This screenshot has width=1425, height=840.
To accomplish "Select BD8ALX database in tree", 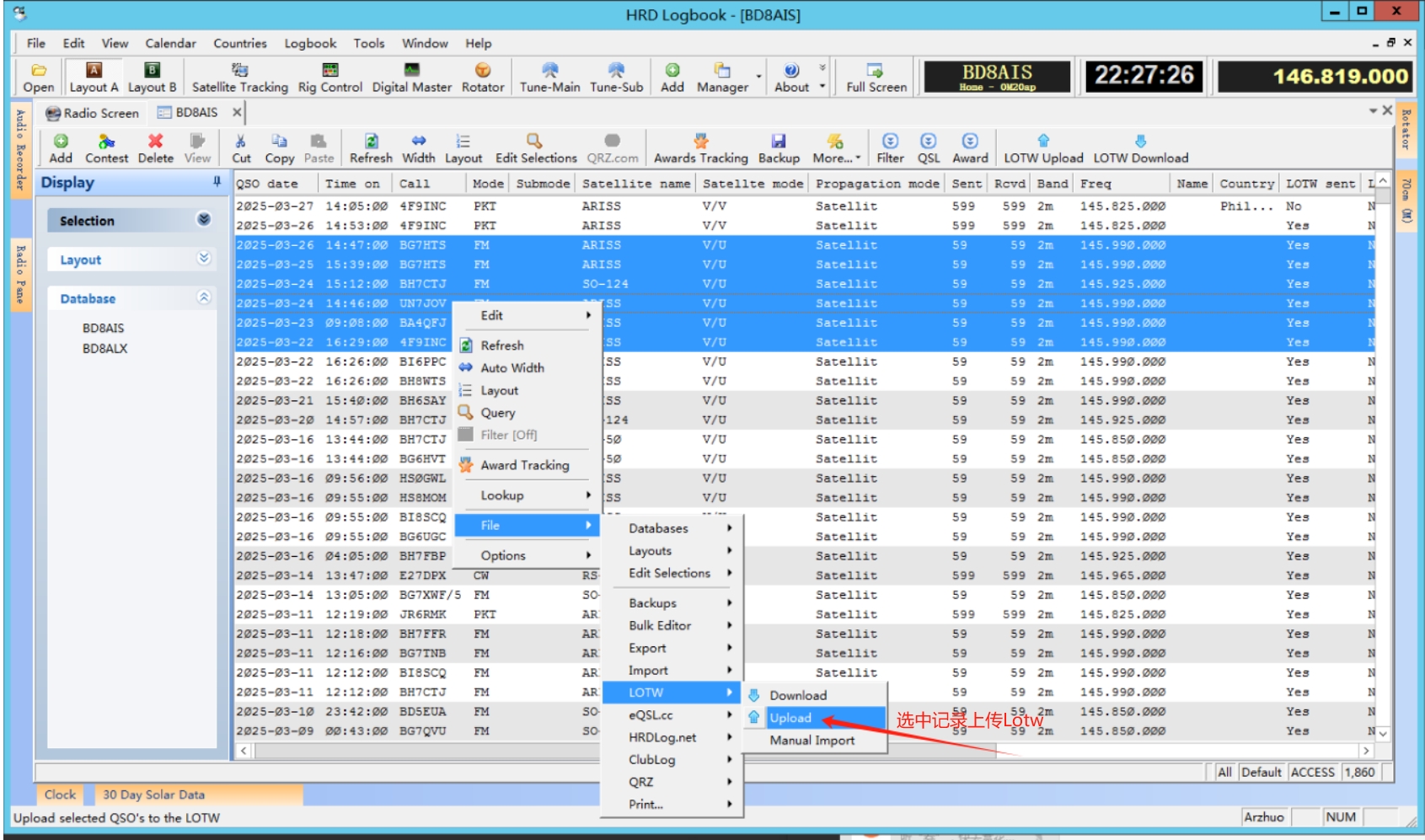I will tap(104, 348).
